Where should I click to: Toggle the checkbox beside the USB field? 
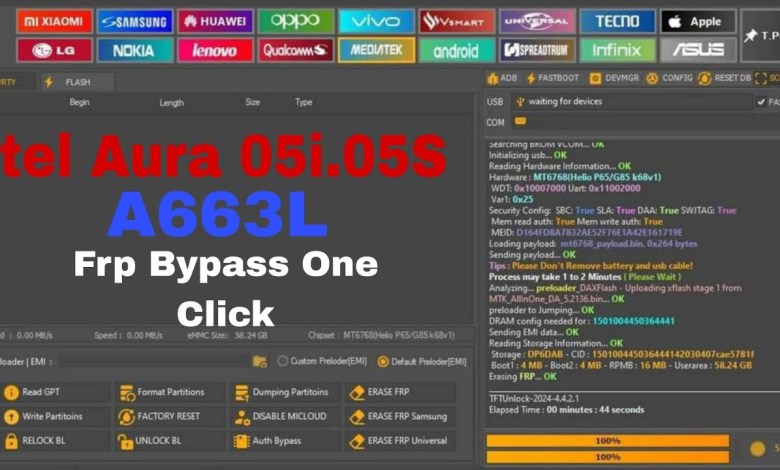[x=761, y=102]
